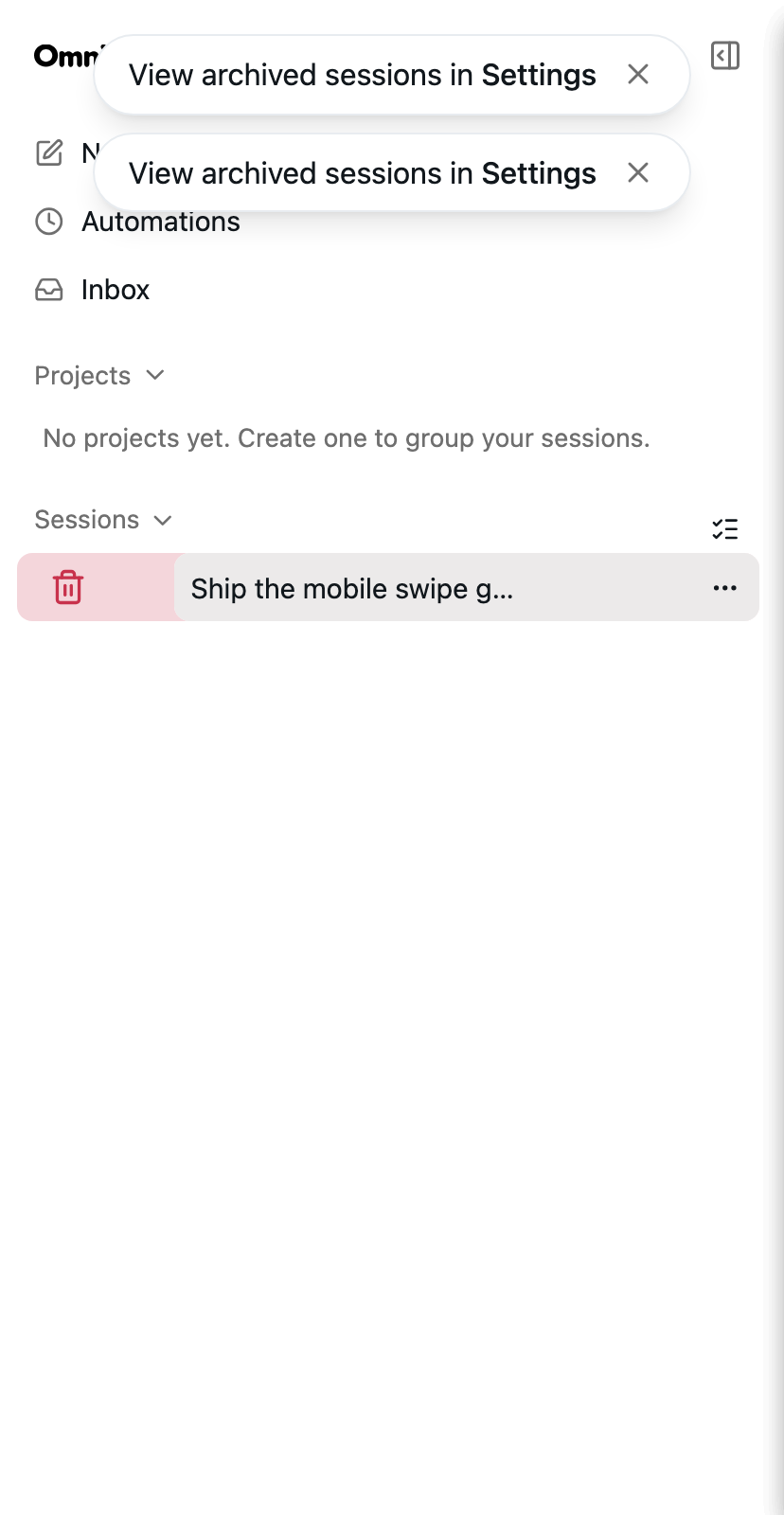Image resolution: width=784 pixels, height=1515 pixels.
Task: Click the red trash delete icon
Action: [x=68, y=587]
